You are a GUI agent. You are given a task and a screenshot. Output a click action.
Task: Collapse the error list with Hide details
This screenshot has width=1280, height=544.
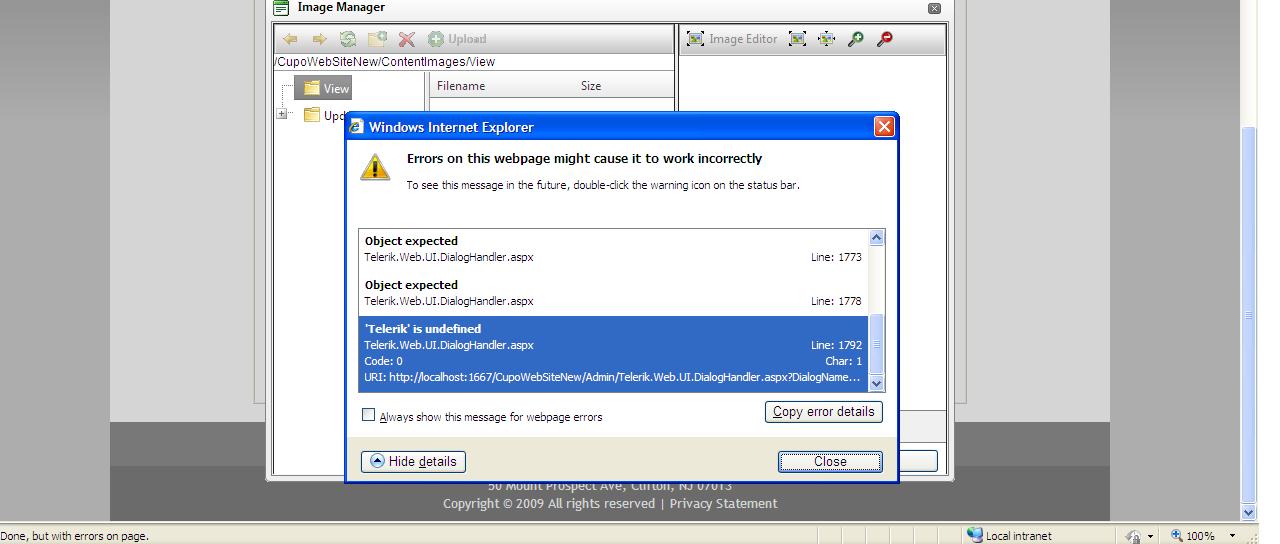point(413,461)
